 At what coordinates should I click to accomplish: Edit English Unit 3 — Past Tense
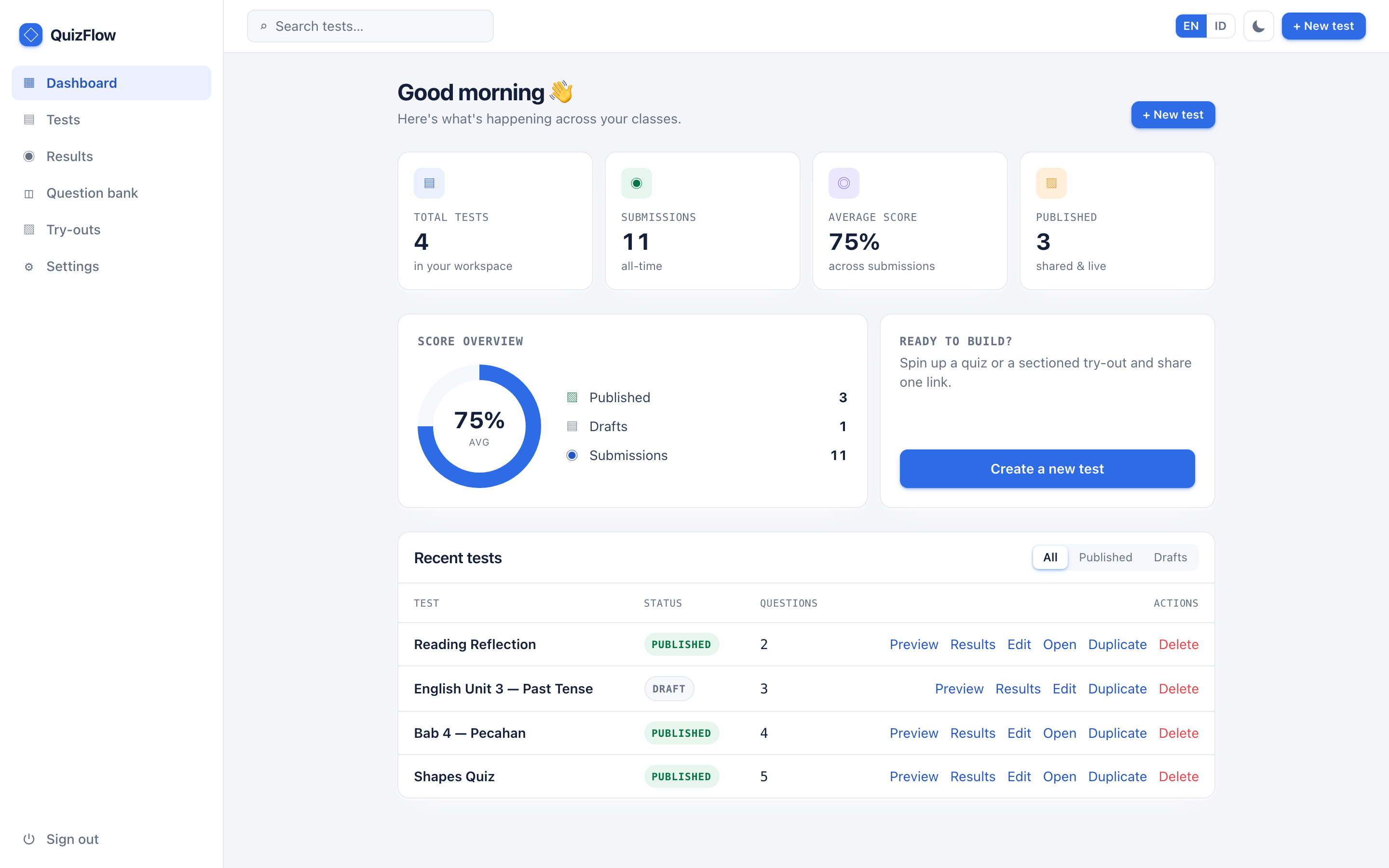(x=1065, y=689)
